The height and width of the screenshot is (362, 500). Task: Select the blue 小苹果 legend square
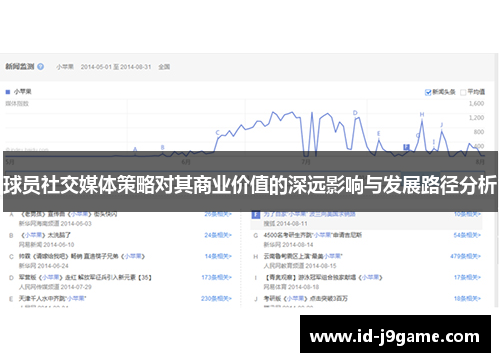(8, 92)
